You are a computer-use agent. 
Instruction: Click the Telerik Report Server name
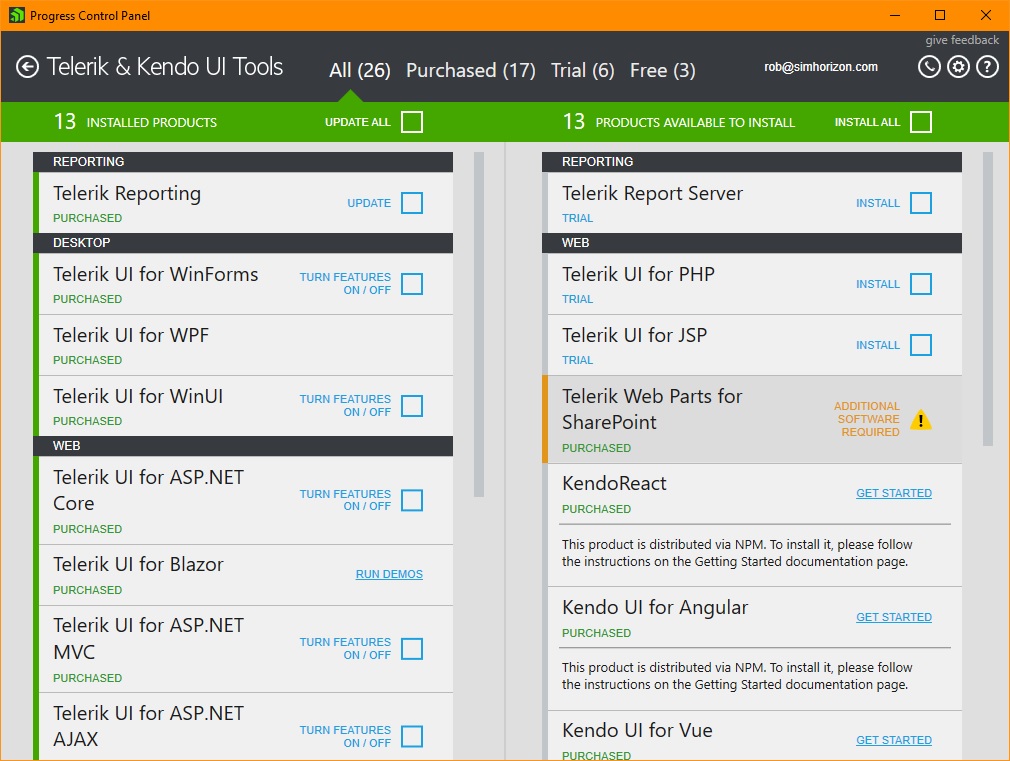click(652, 193)
